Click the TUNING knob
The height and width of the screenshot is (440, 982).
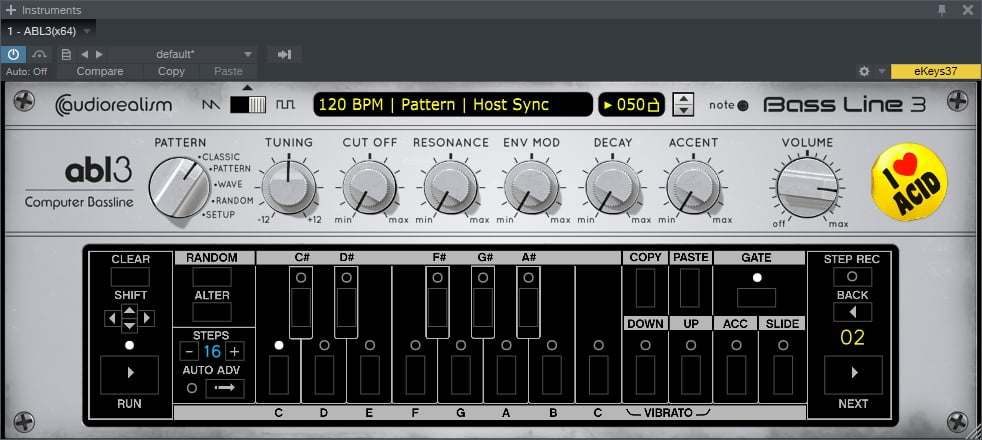288,187
